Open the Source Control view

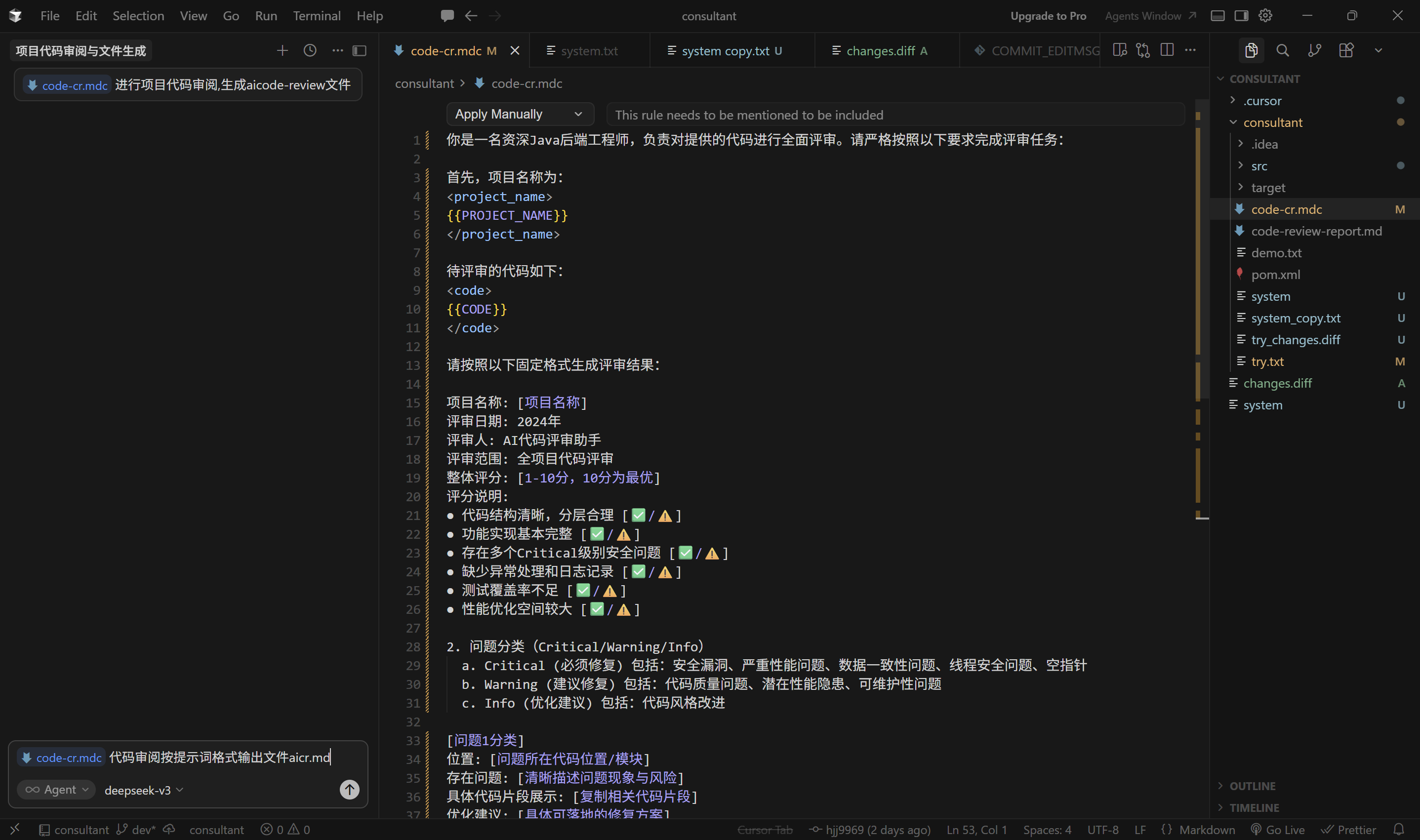[1314, 50]
